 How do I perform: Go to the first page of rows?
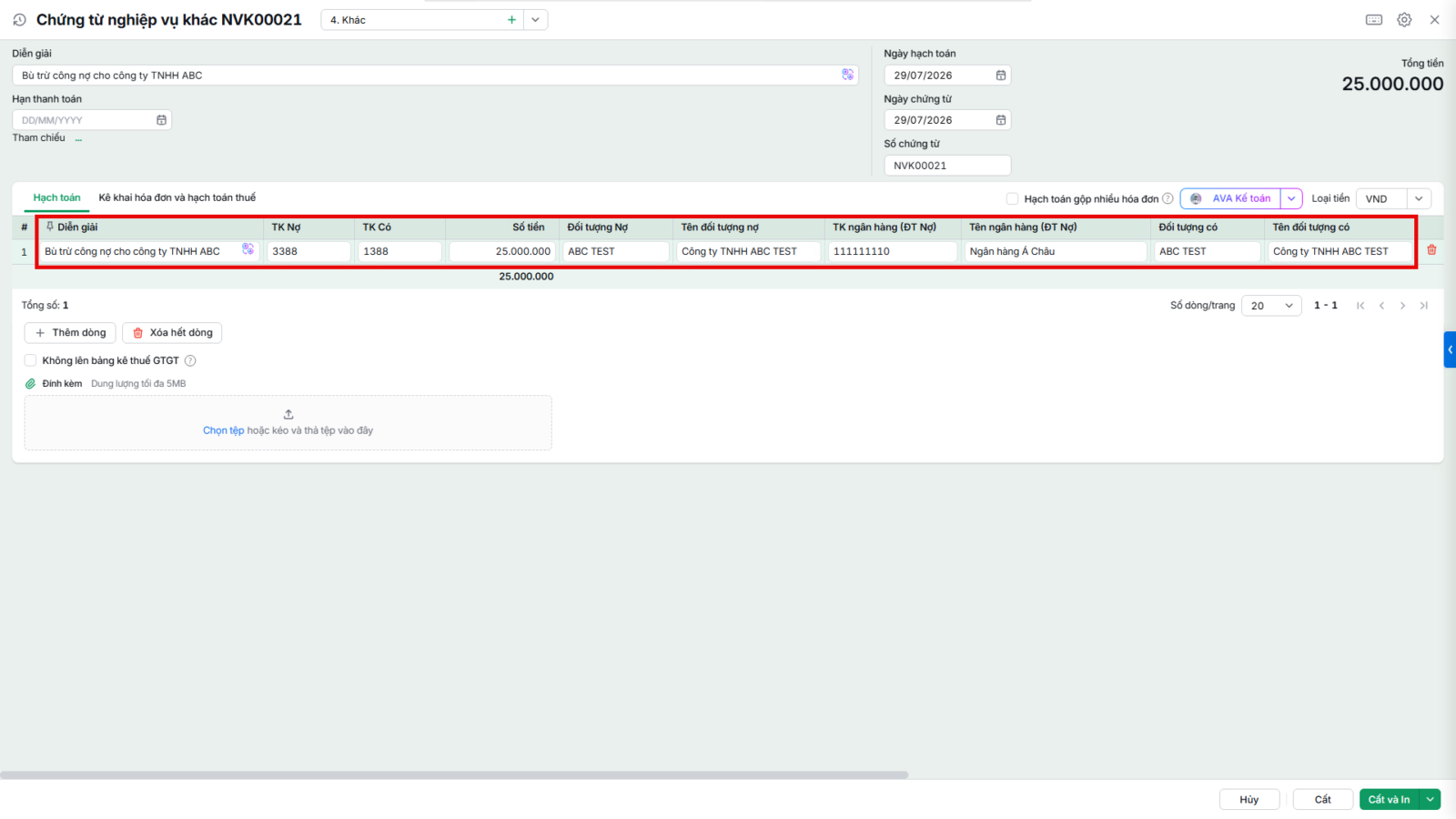point(1360,306)
